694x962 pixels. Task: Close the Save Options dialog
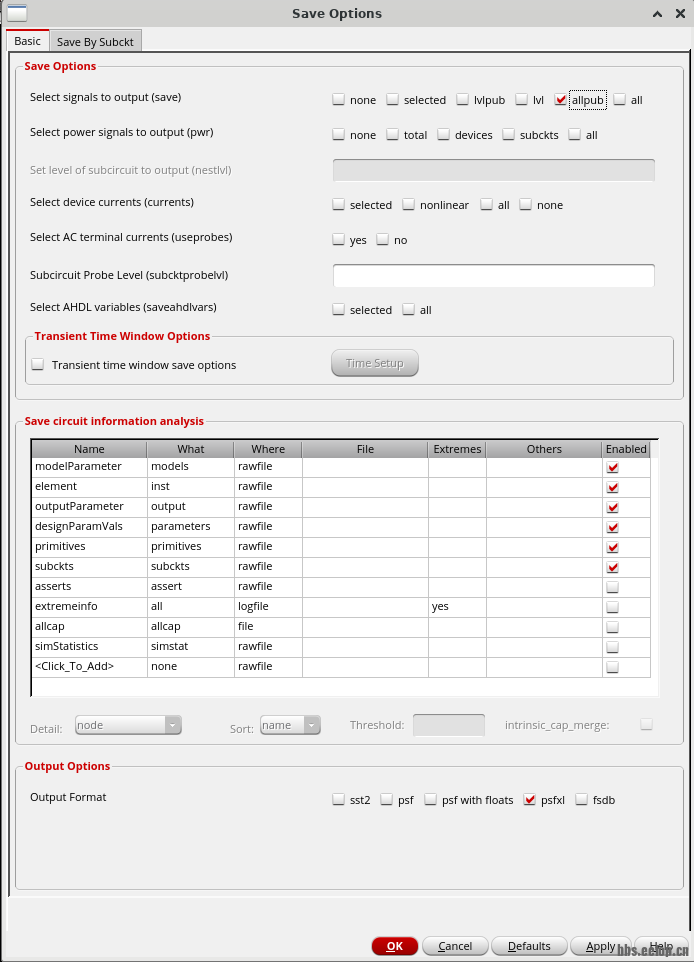680,13
